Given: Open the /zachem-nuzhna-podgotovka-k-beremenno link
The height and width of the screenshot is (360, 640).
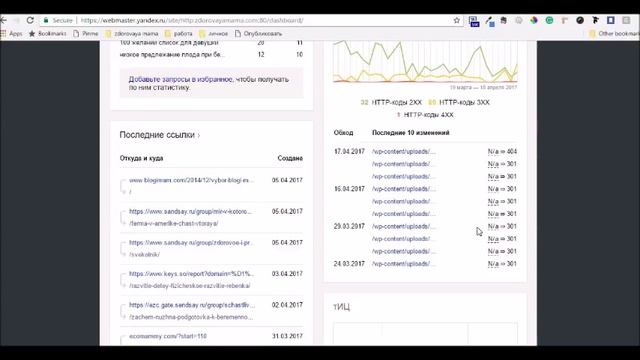Looking at the screenshot, I should coord(191,317).
